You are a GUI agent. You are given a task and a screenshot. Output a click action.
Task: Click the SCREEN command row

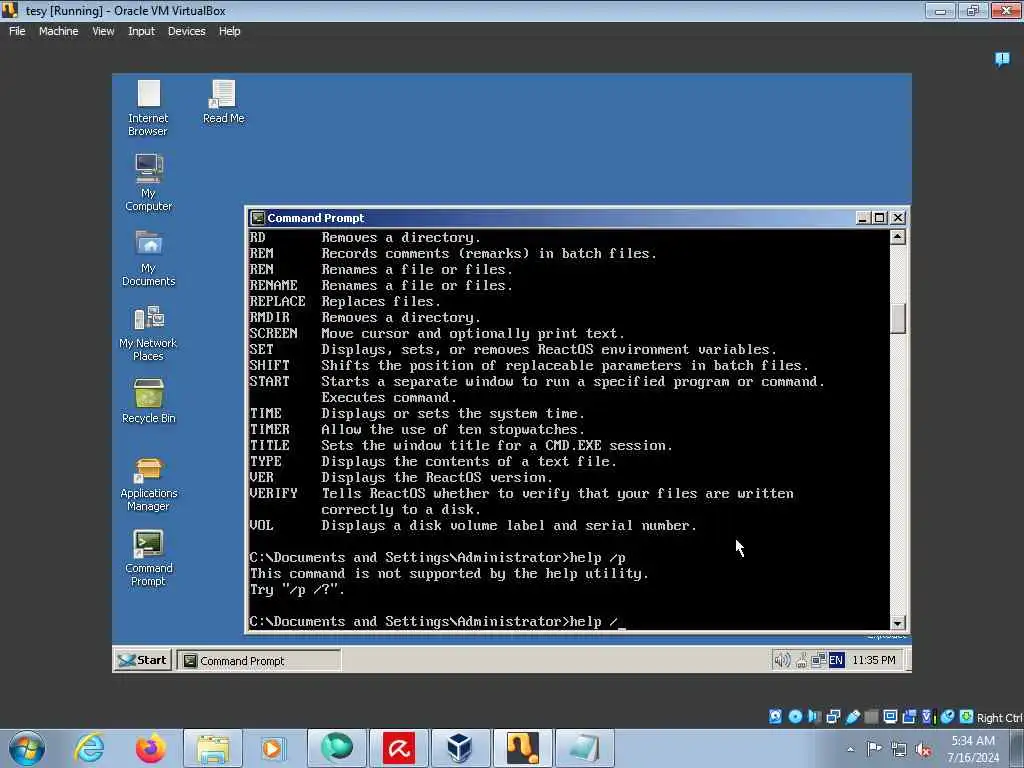point(437,334)
